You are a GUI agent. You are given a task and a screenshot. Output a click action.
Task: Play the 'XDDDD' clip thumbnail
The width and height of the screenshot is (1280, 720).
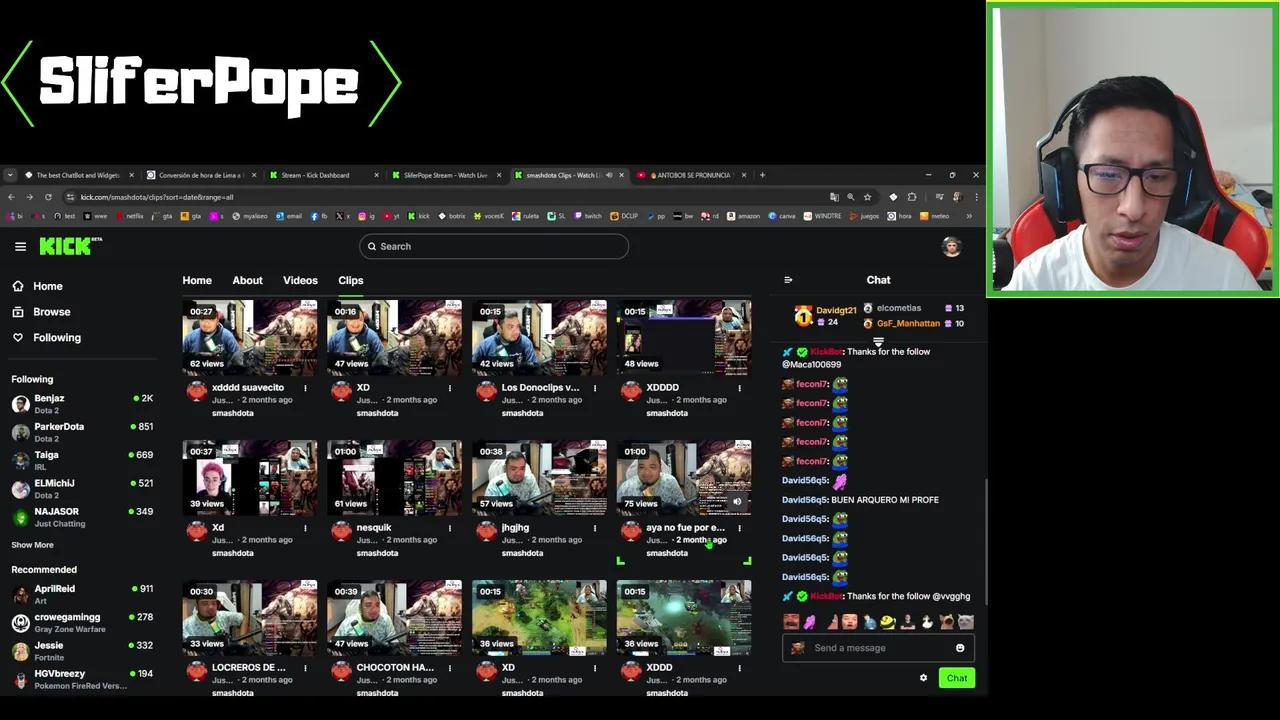[684, 337]
